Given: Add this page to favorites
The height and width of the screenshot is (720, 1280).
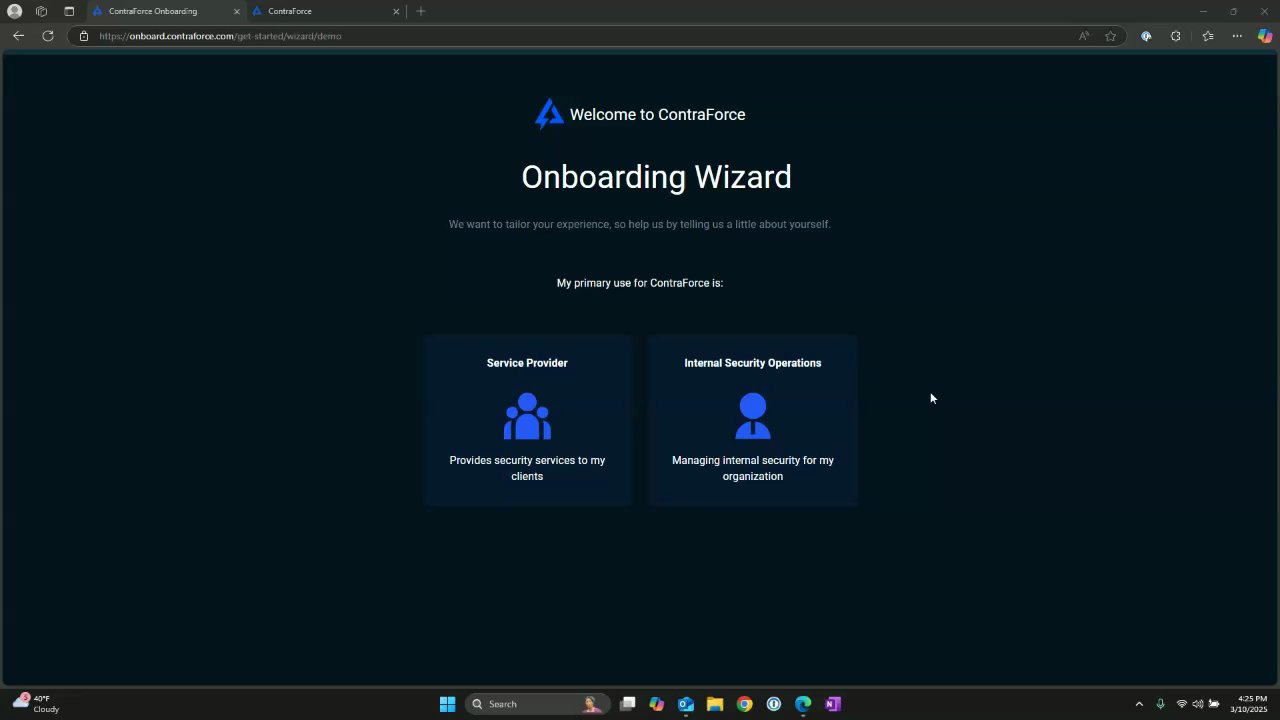Looking at the screenshot, I should [x=1110, y=36].
